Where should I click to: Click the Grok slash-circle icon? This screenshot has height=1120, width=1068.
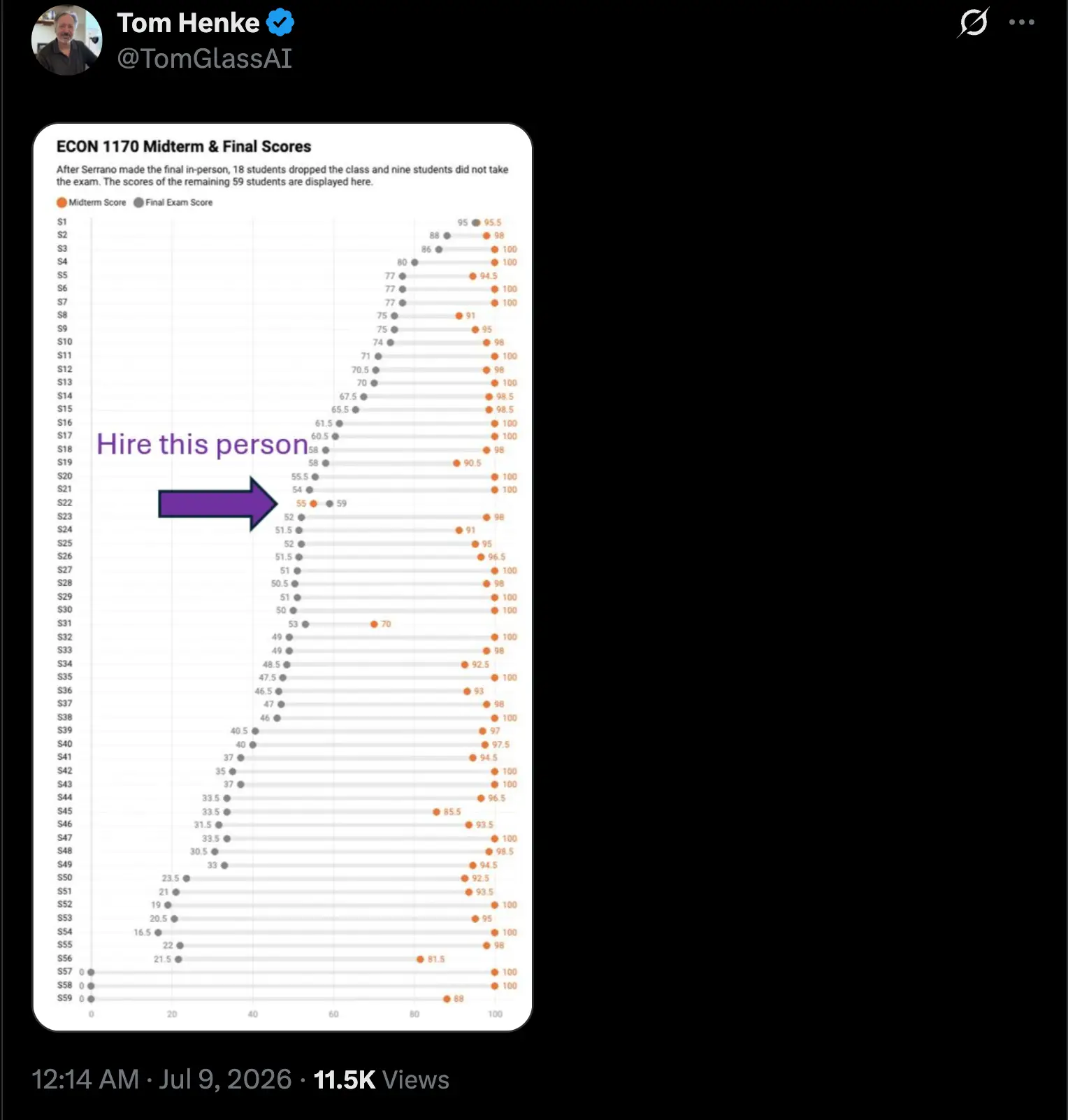pyautogui.click(x=973, y=22)
